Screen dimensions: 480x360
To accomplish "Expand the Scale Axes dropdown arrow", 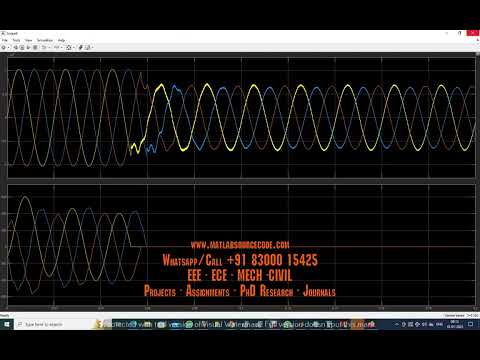I will (74, 47).
